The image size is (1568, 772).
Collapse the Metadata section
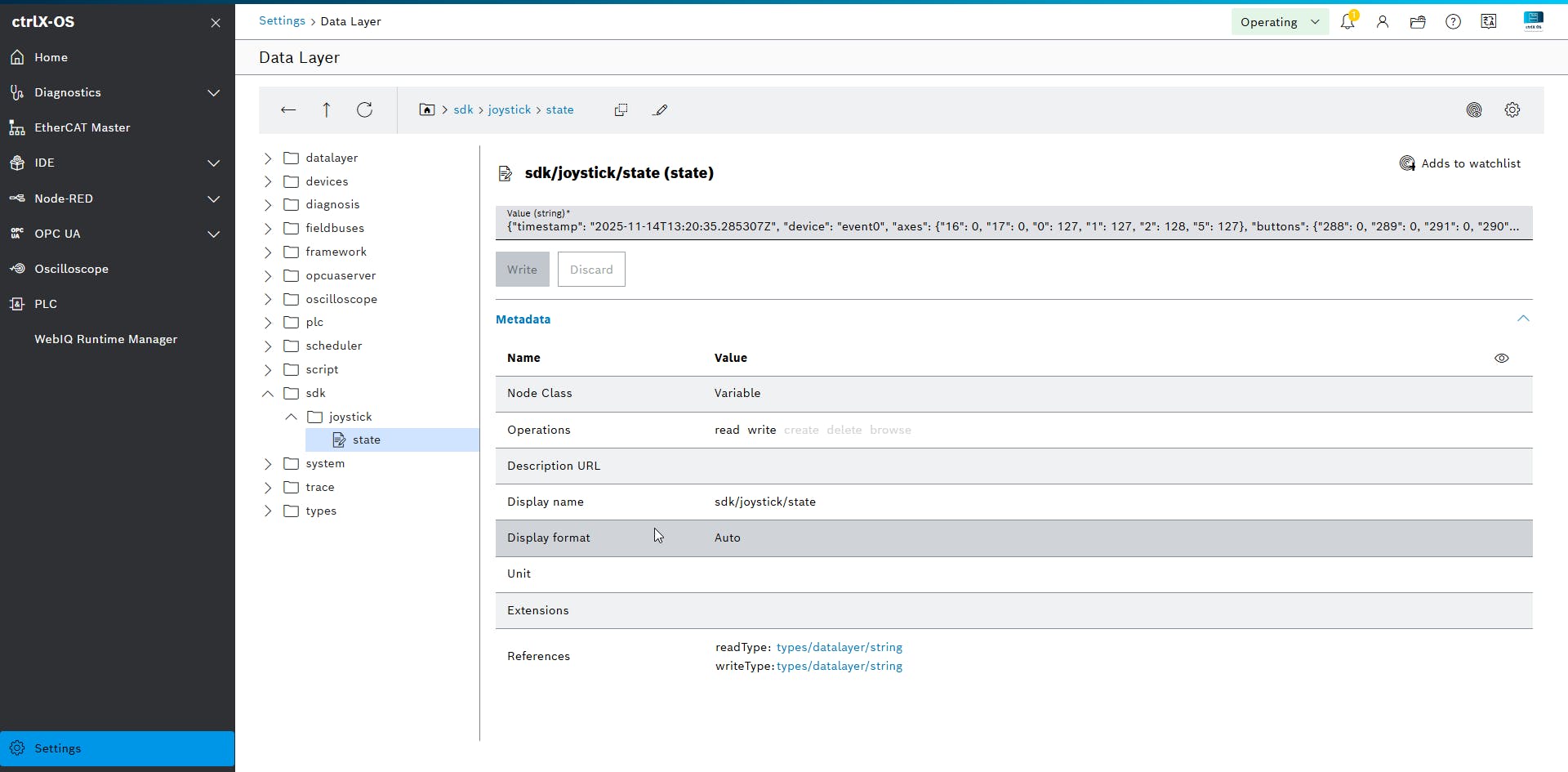point(1522,319)
